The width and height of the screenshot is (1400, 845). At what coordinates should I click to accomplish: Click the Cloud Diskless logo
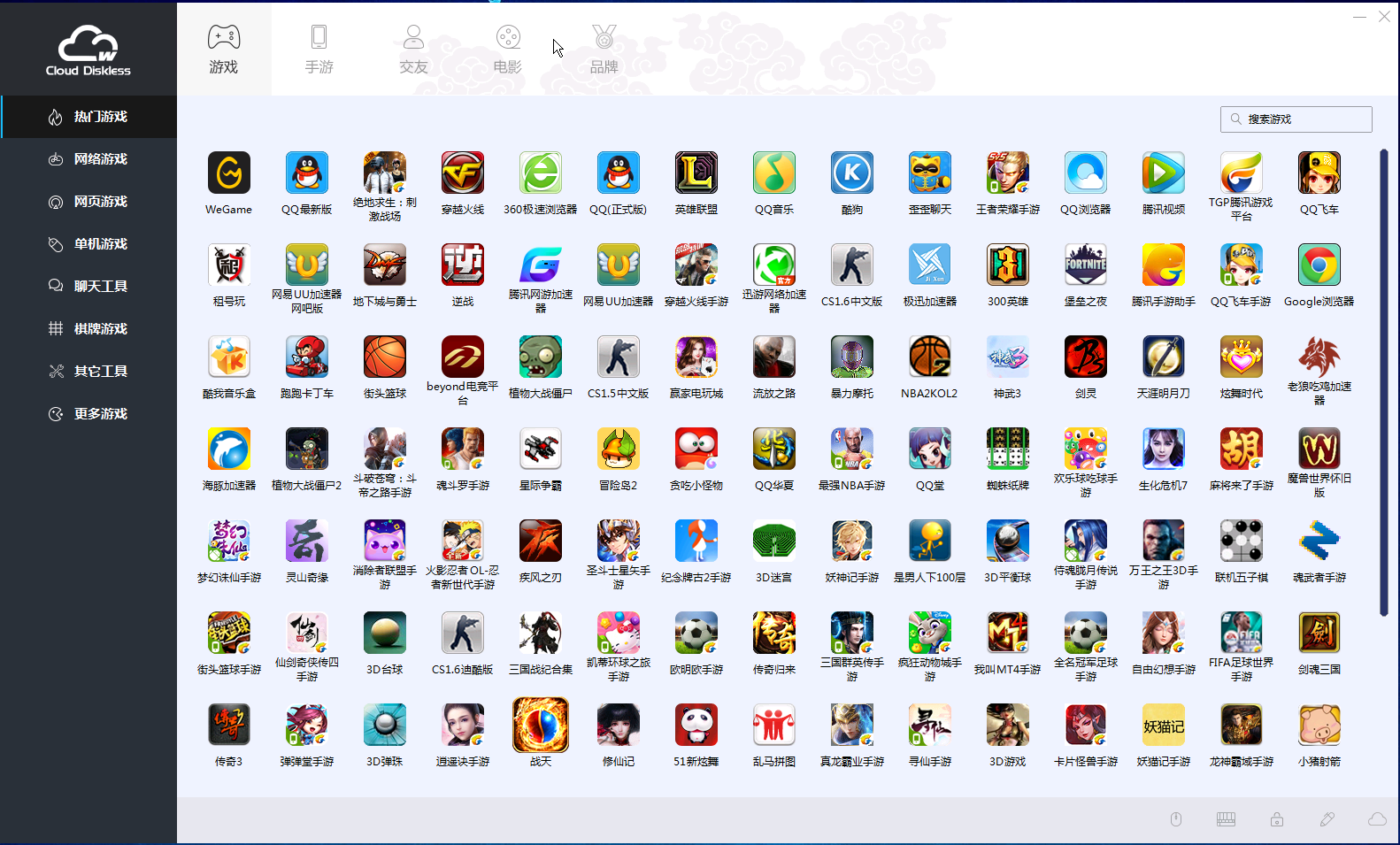(x=88, y=50)
